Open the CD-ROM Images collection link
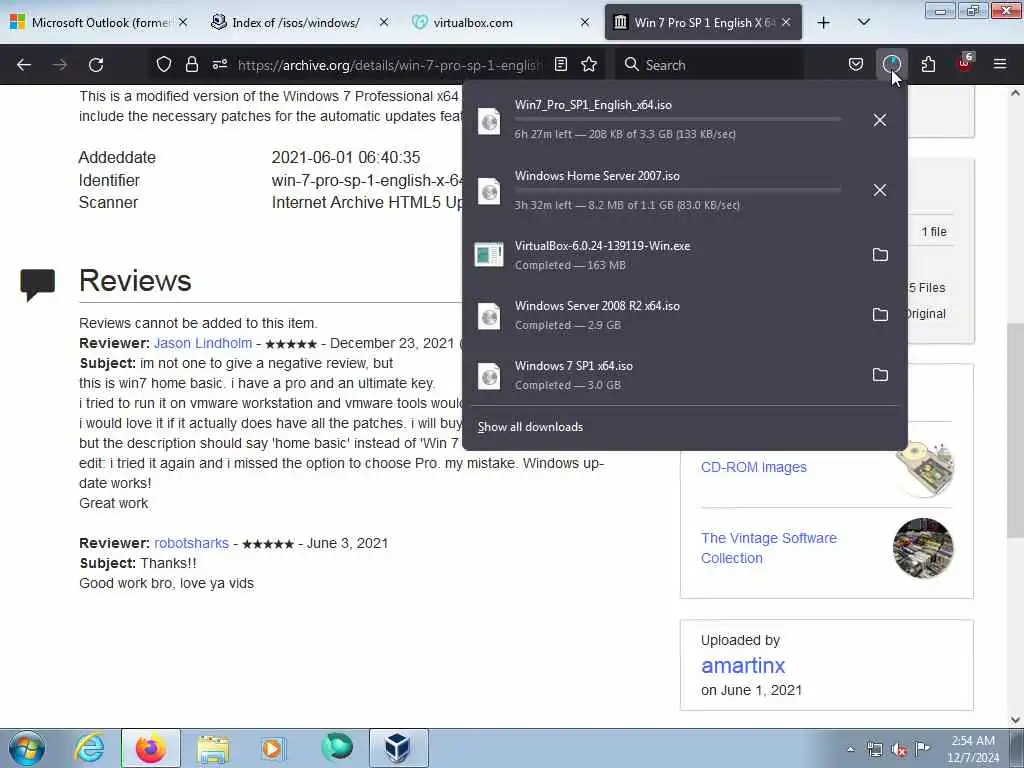 [x=754, y=468]
